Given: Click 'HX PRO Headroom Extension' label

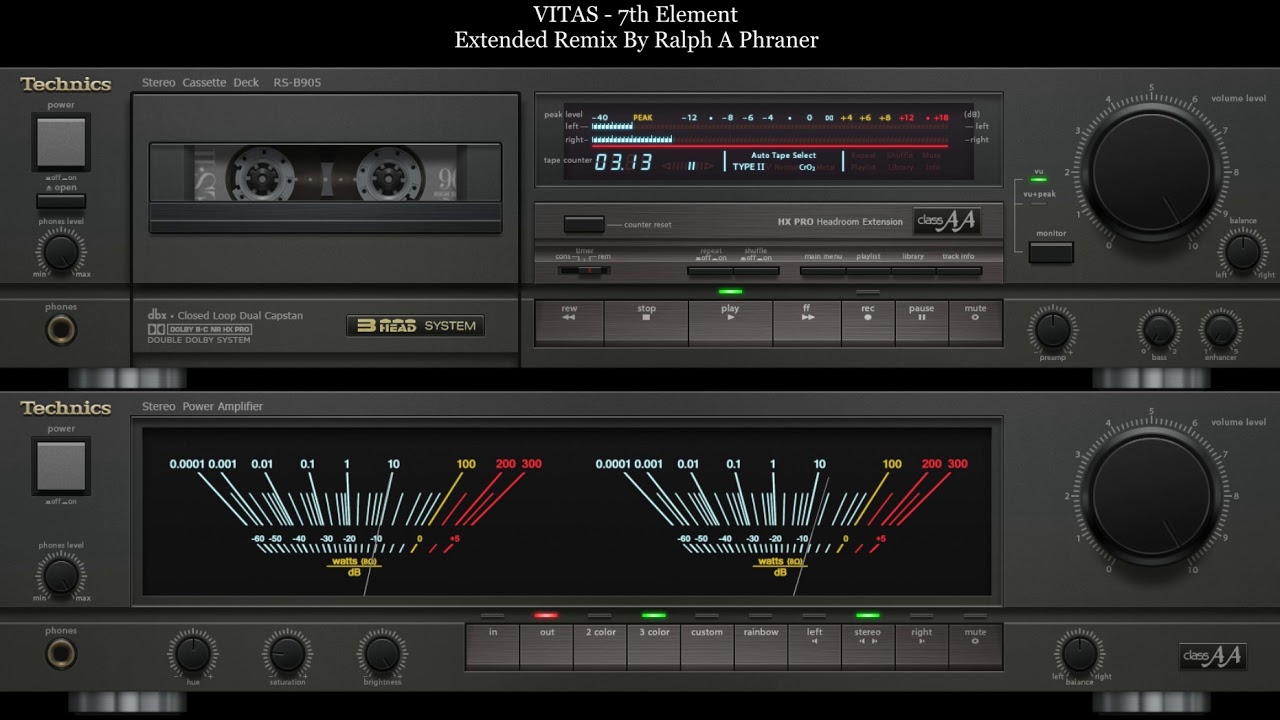Looking at the screenshot, I should (x=840, y=222).
